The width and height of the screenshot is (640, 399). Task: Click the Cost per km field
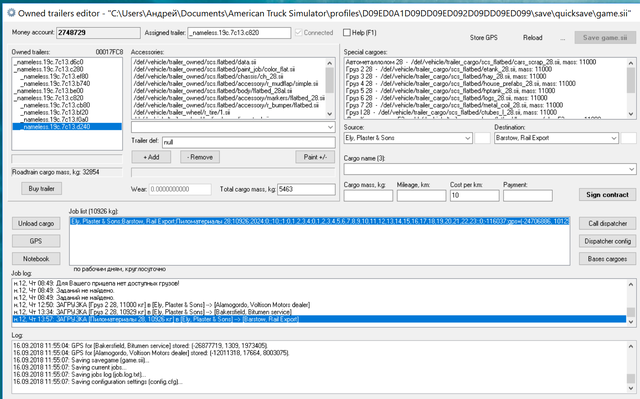[x=475, y=196]
